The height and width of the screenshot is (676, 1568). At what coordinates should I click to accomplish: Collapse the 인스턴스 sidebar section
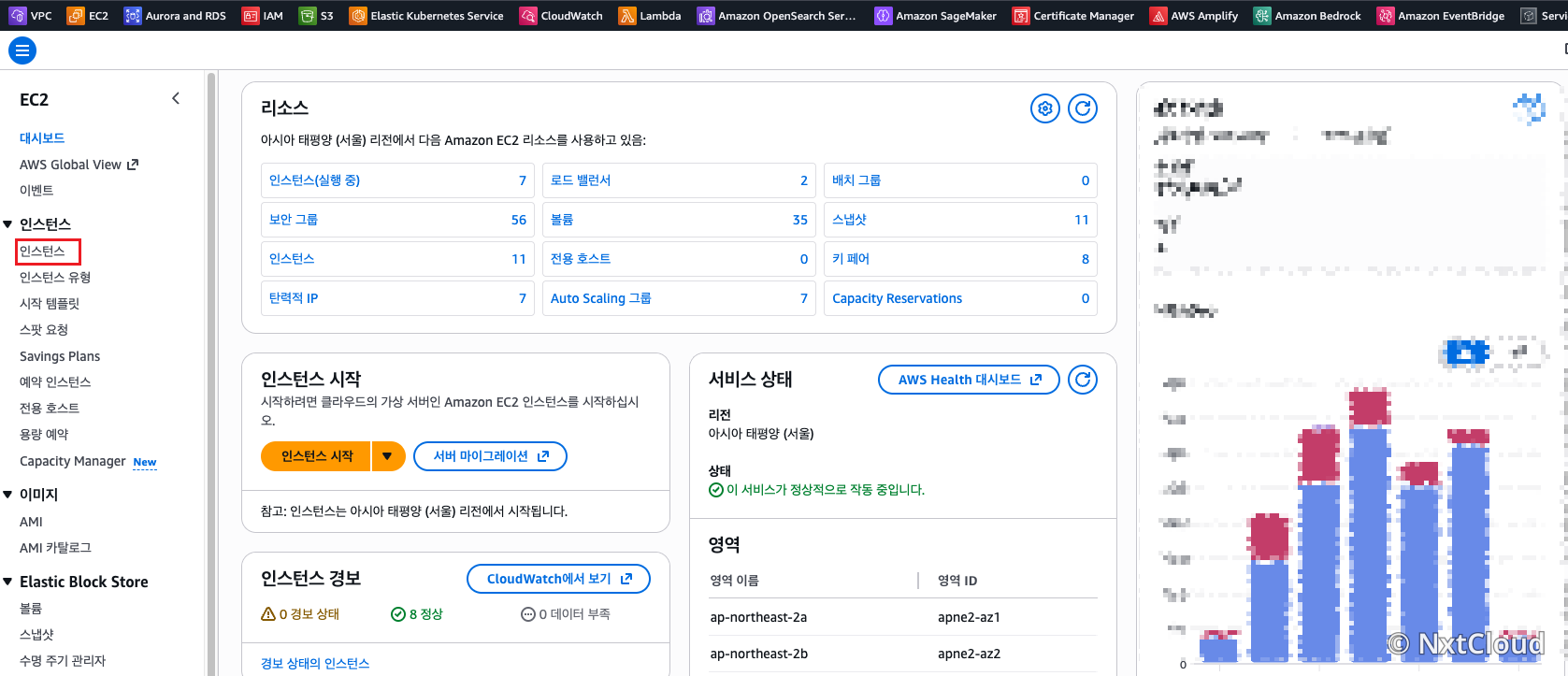[x=7, y=224]
